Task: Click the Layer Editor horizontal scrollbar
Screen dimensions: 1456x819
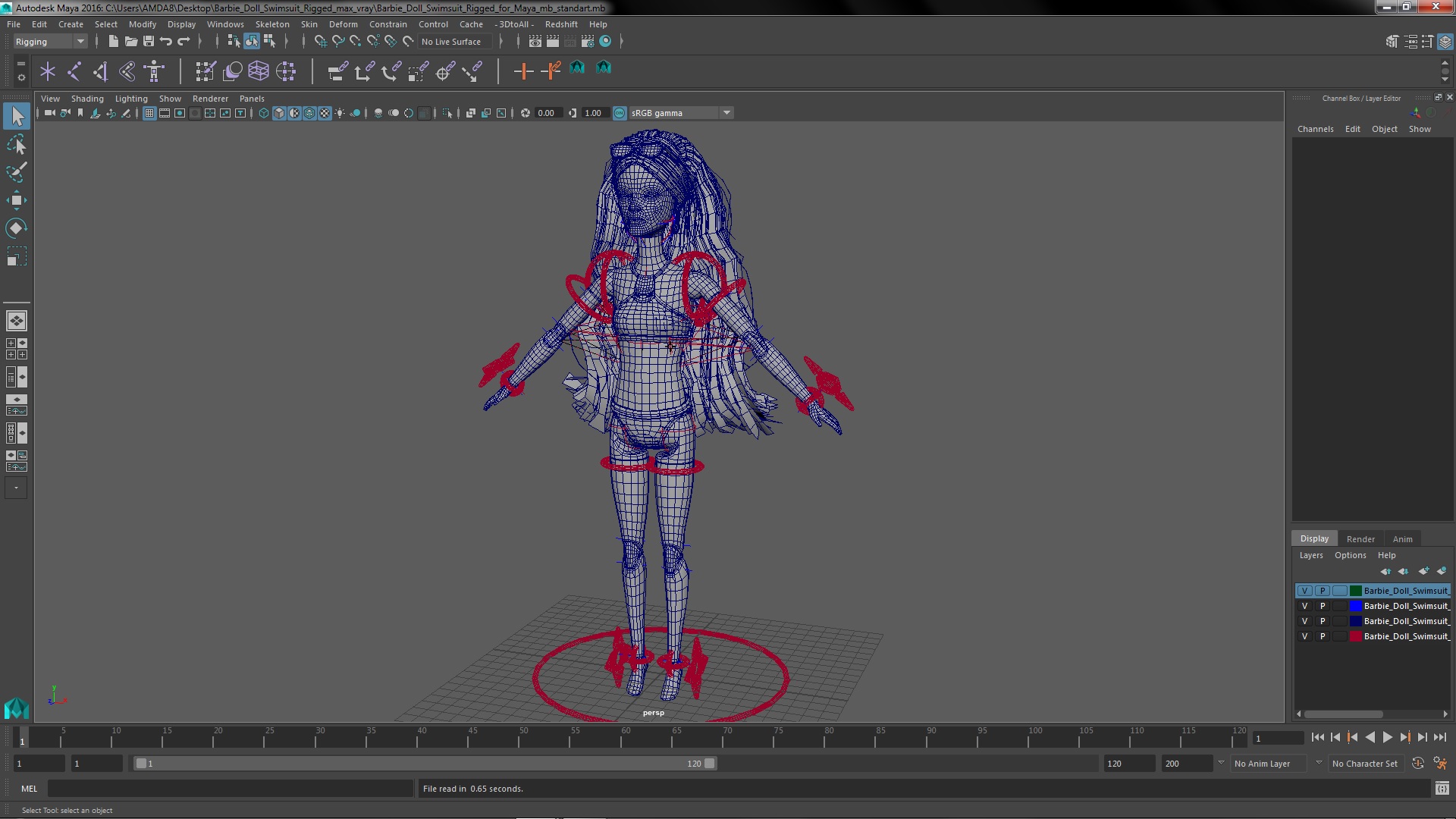Action: click(1344, 714)
